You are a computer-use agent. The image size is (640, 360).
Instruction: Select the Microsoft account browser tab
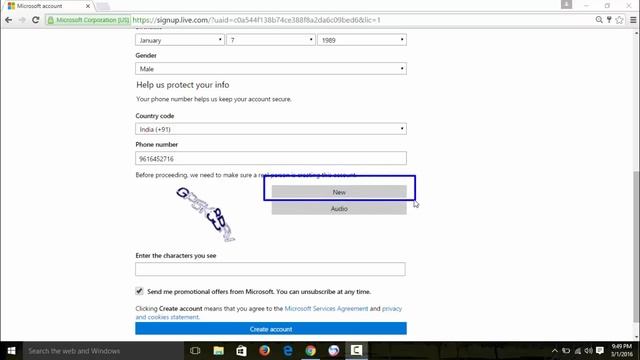[x=47, y=6]
